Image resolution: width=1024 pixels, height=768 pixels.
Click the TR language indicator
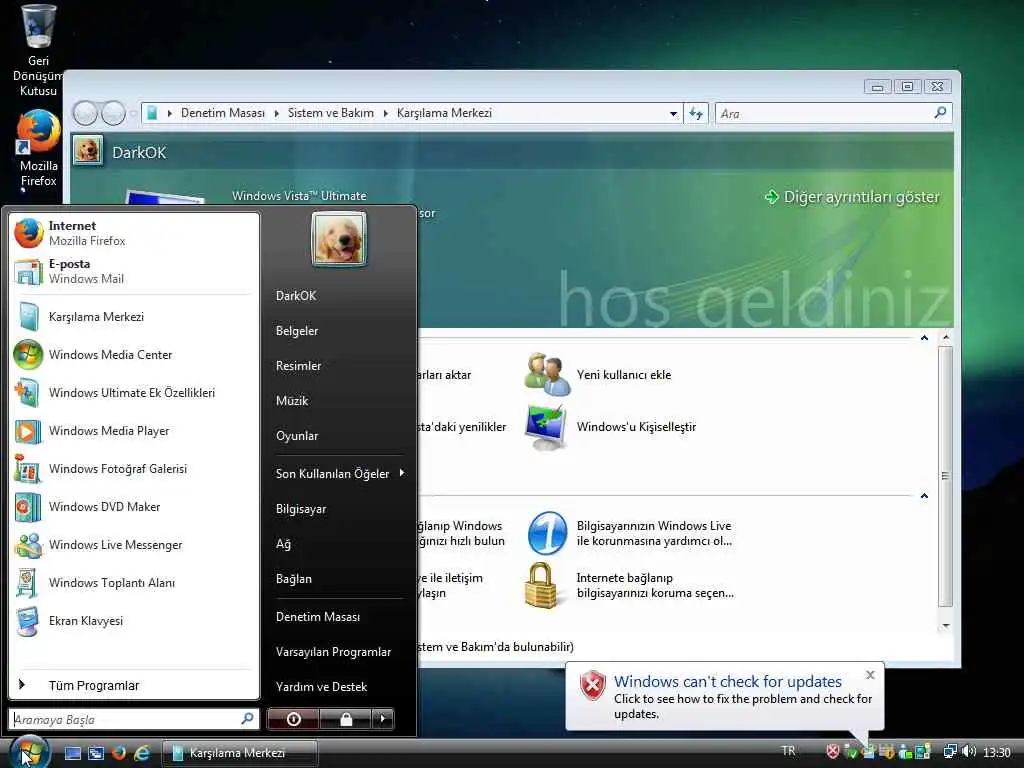(788, 751)
